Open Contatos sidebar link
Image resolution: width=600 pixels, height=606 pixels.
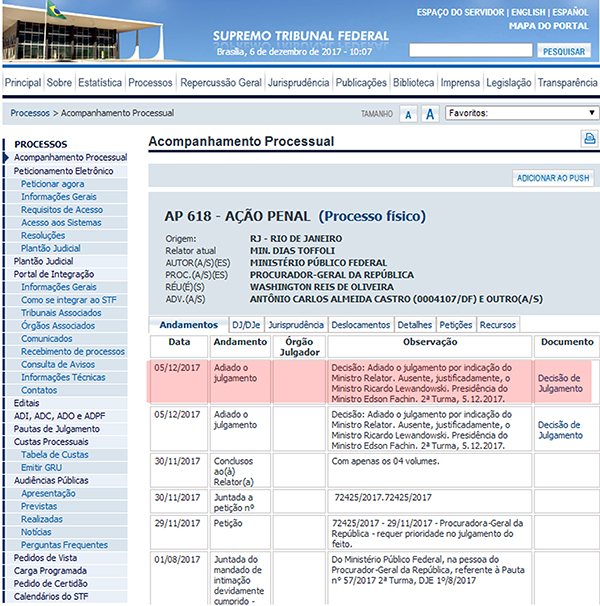39,390
